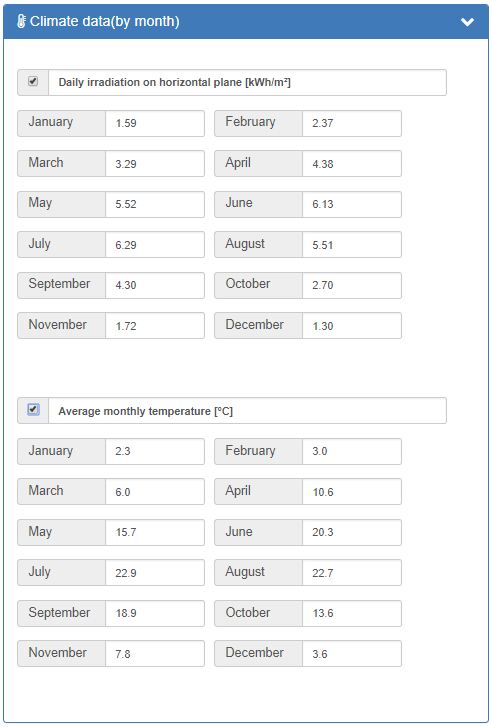Edit the February irradiation field showing 2.37
This screenshot has height=727, width=492.
pyautogui.click(x=351, y=123)
